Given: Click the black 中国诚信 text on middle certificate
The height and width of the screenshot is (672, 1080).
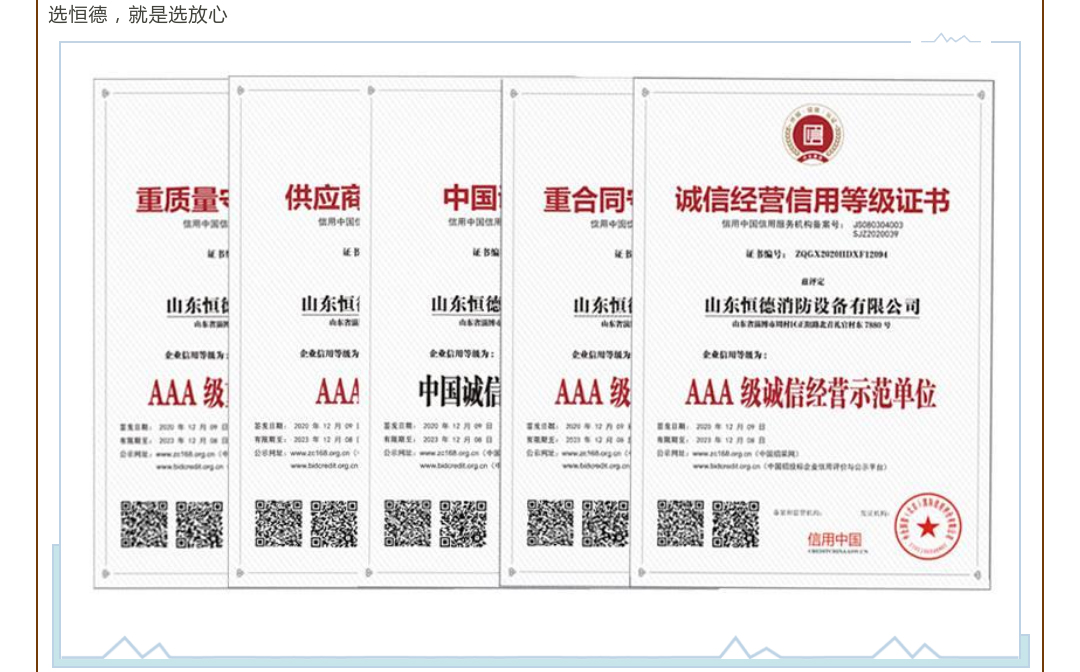Looking at the screenshot, I should pyautogui.click(x=459, y=391).
